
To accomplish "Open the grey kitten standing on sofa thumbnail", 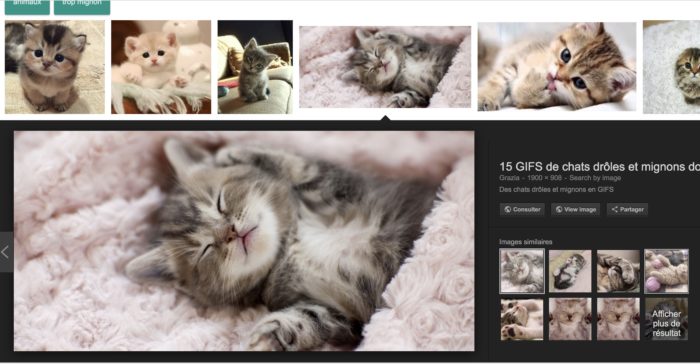I will (255, 67).
